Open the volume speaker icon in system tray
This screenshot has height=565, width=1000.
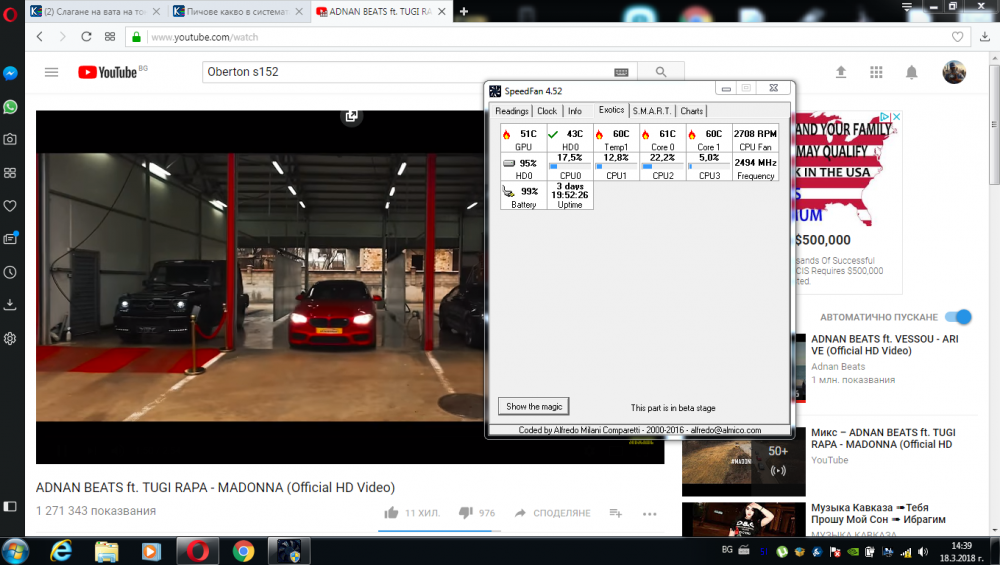click(923, 552)
